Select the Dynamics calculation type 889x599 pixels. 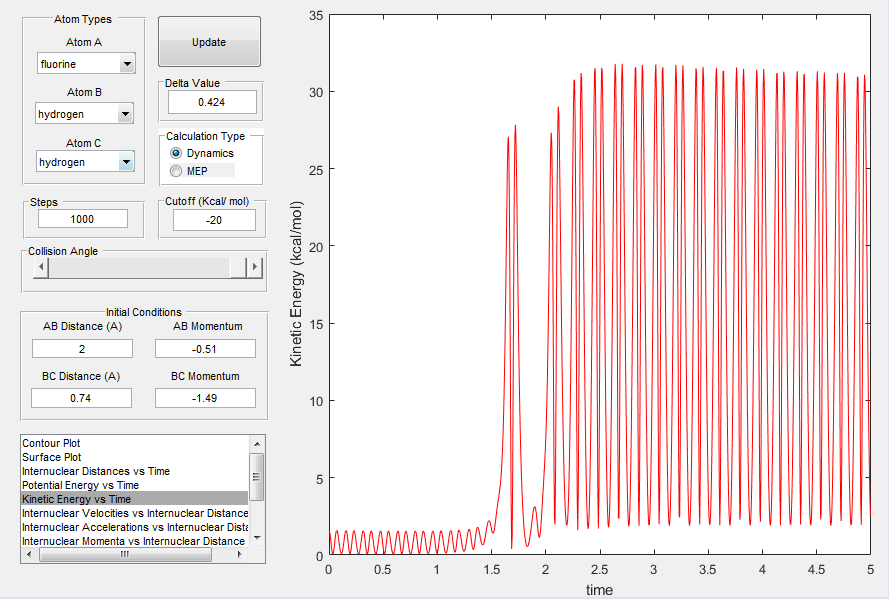pos(177,153)
